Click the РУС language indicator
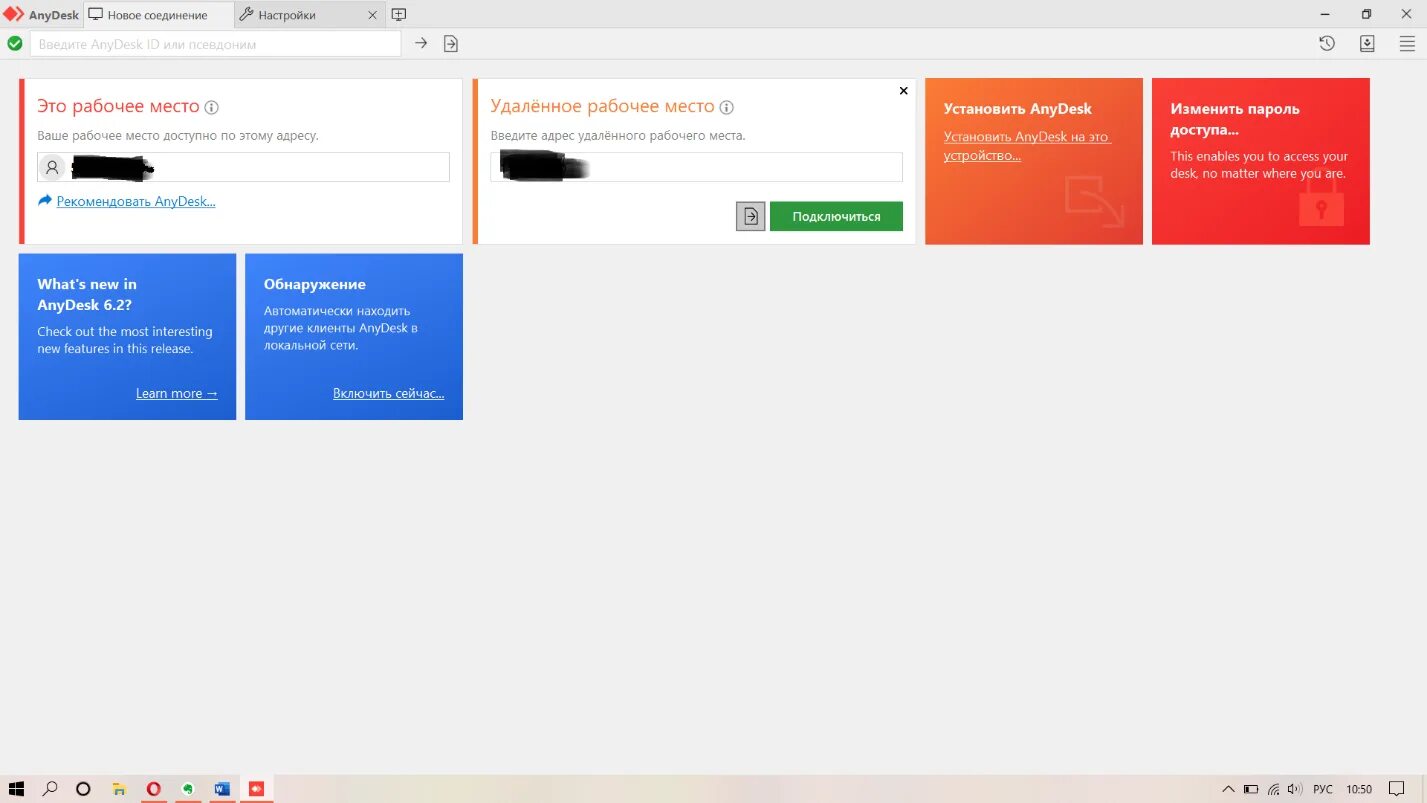 (1323, 789)
